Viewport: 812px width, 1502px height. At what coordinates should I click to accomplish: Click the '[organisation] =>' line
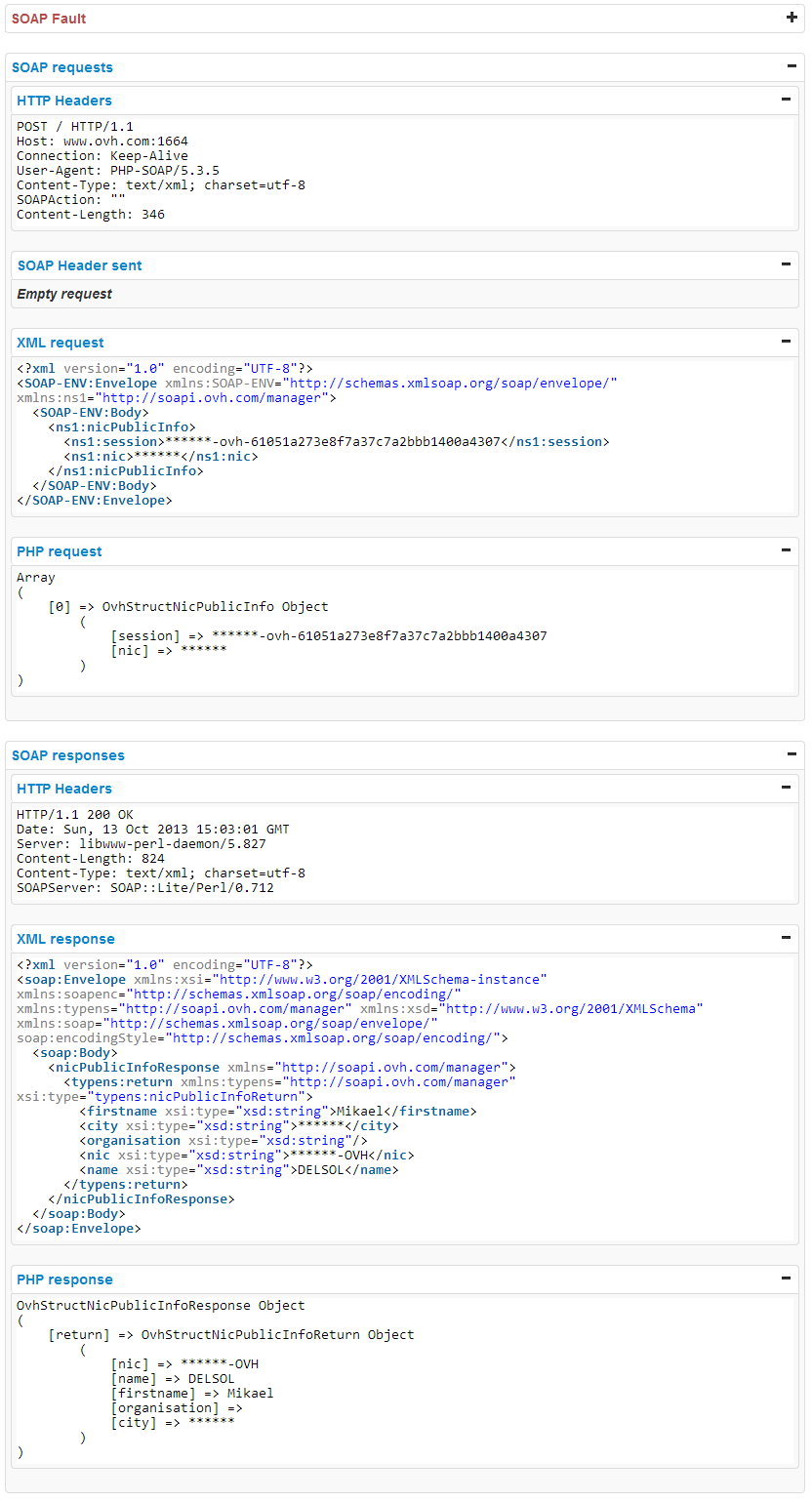click(177, 1408)
